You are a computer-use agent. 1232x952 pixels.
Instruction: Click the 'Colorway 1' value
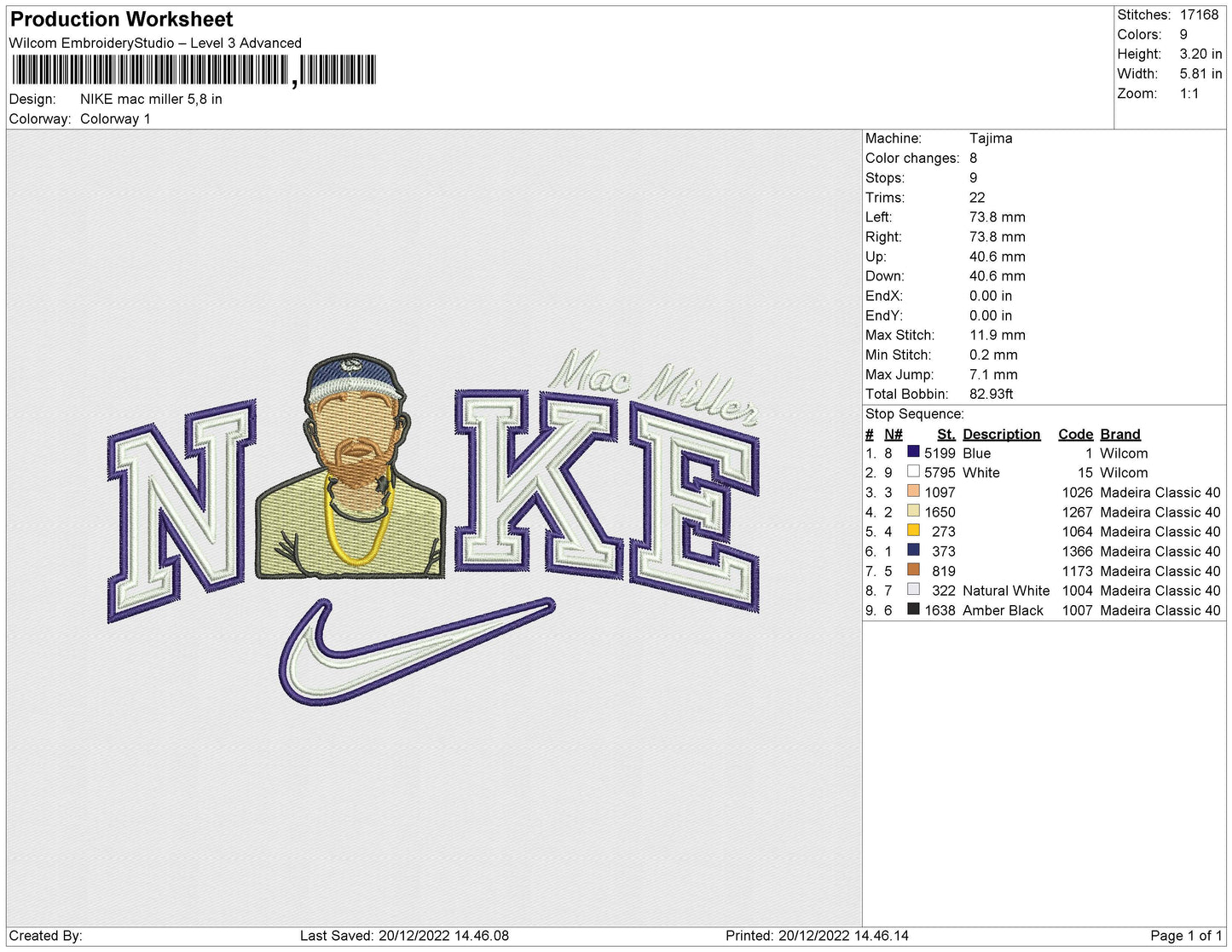115,118
